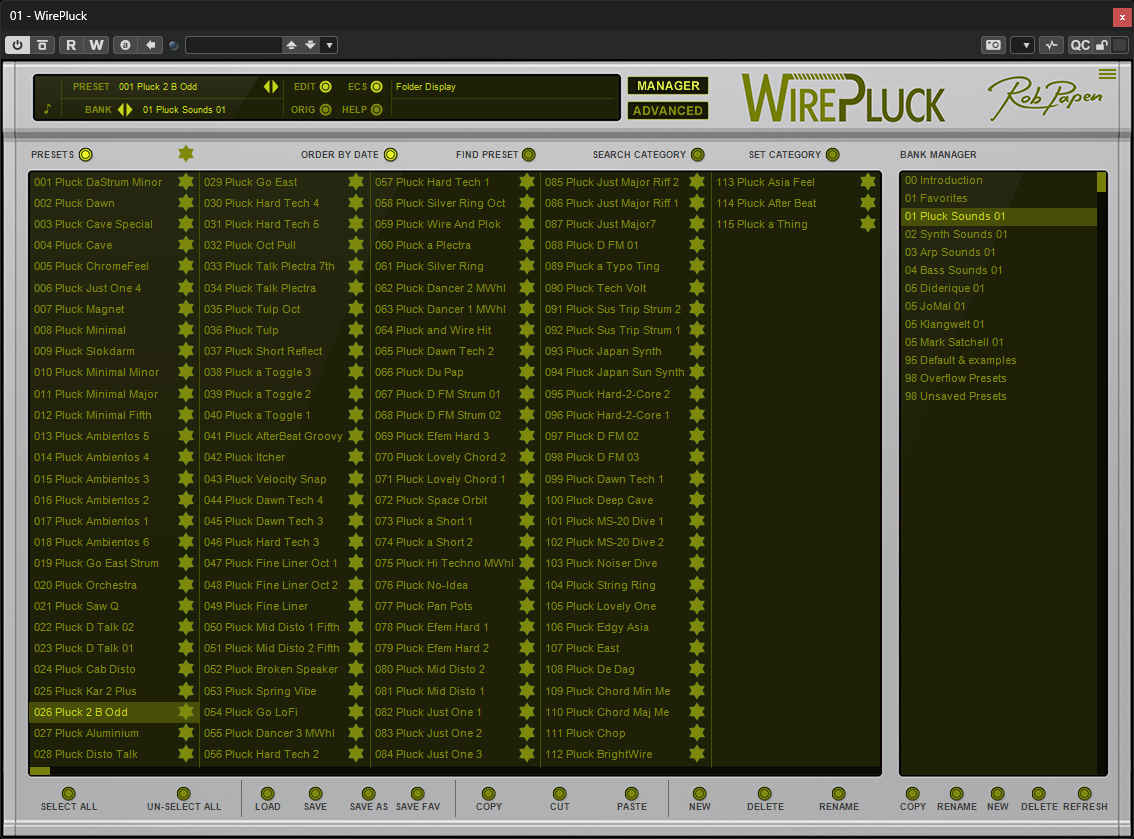The width and height of the screenshot is (1134, 839).
Task: Click host preset up arrow
Action: click(x=291, y=45)
